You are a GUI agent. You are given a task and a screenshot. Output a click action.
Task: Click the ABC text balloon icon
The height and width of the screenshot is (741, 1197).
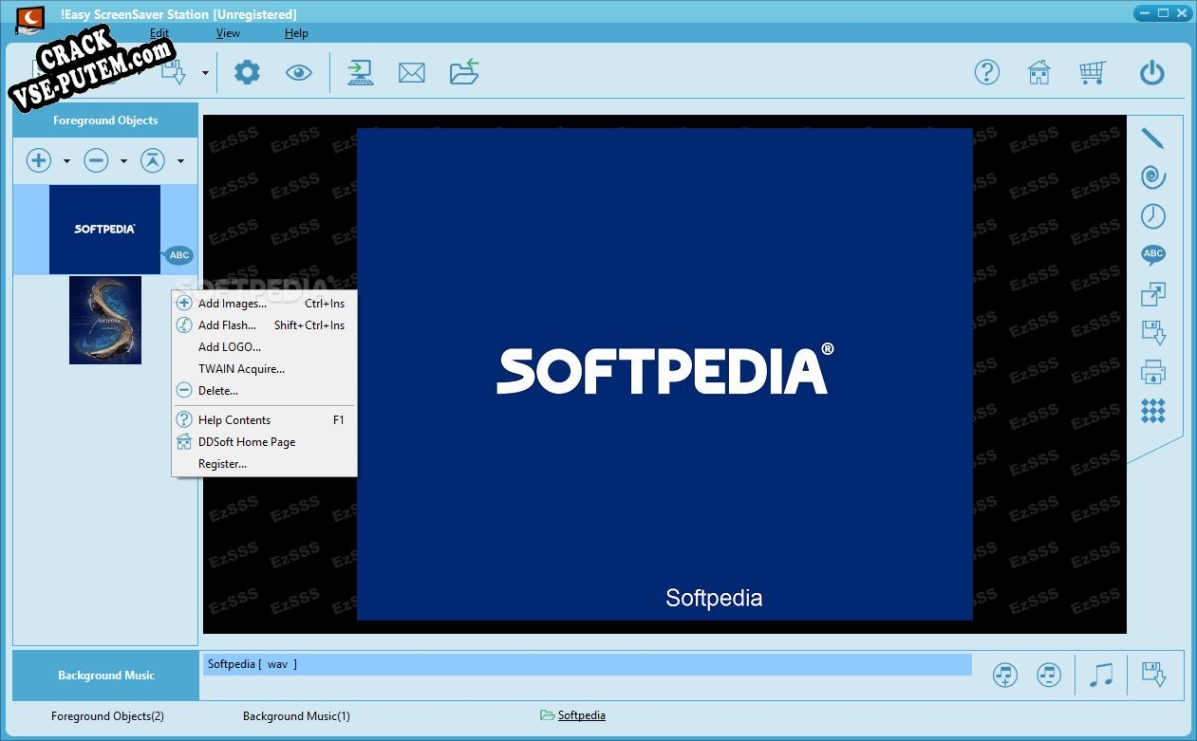coord(1152,254)
